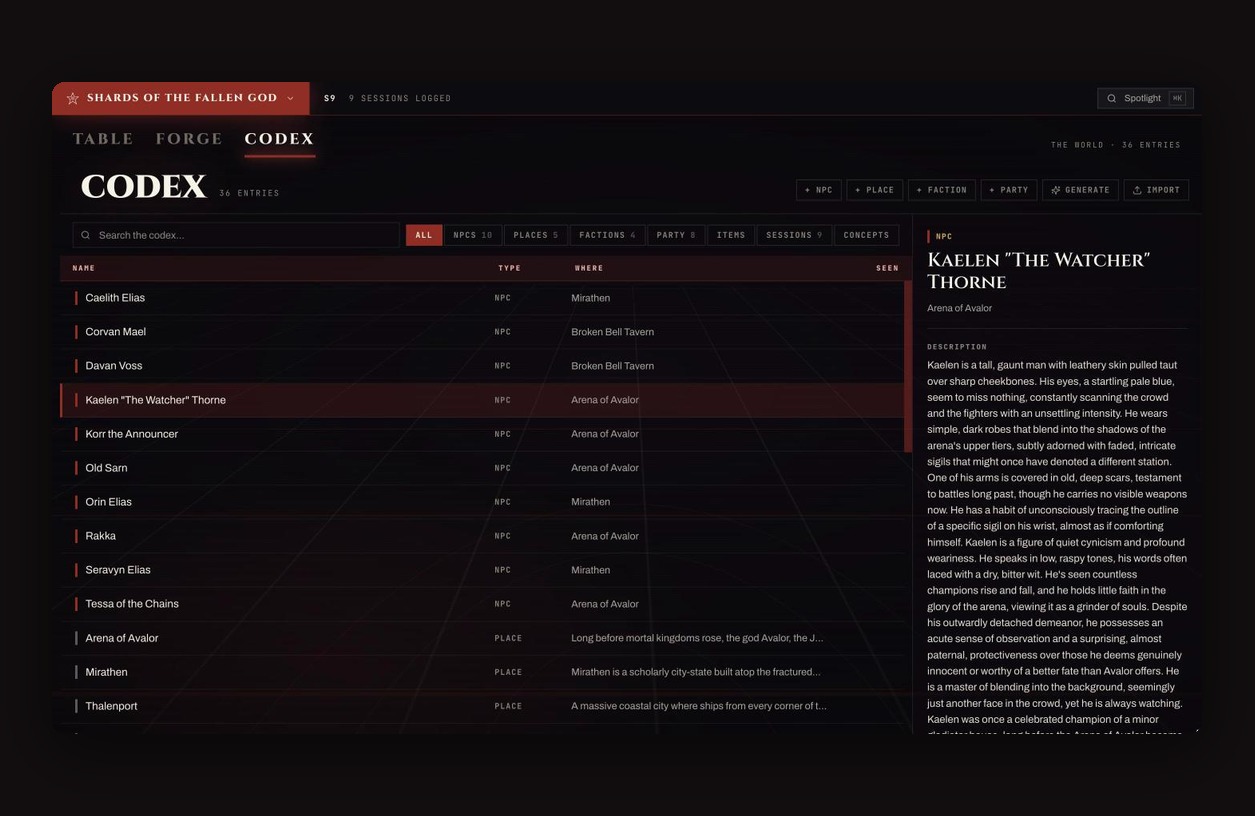
Task: Filter codex by Items
Action: 731,235
